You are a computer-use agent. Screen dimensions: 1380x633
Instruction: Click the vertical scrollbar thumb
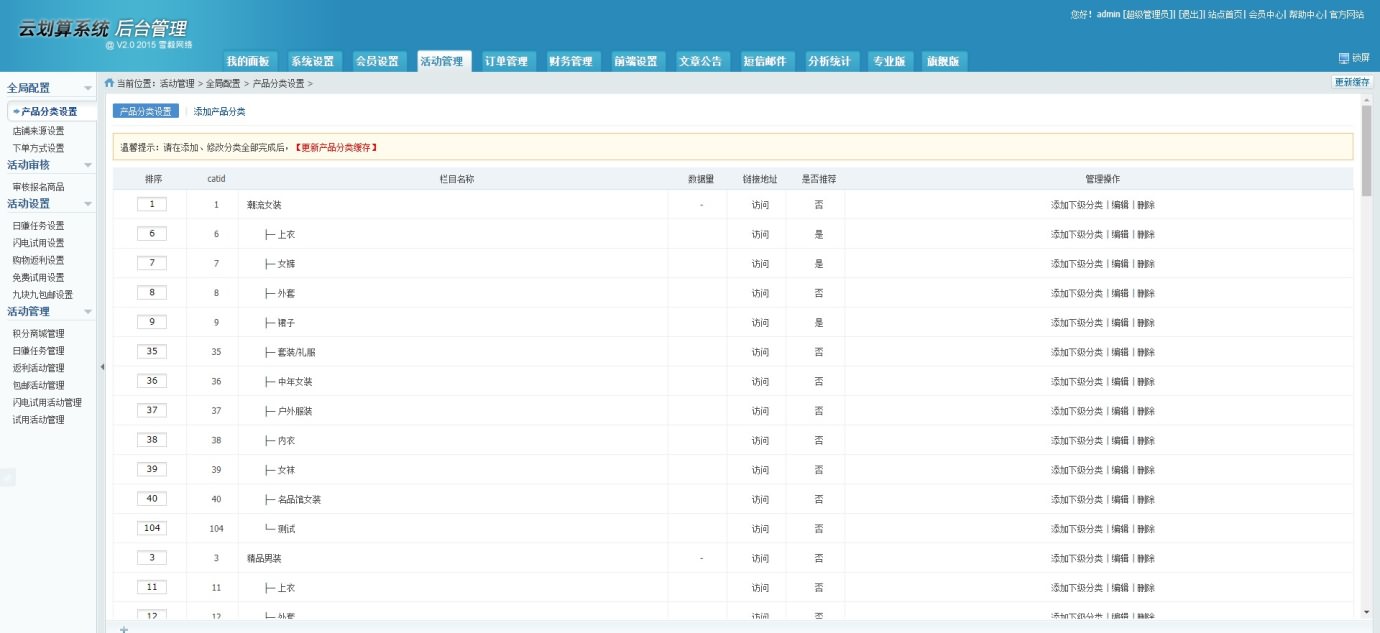pos(1366,150)
